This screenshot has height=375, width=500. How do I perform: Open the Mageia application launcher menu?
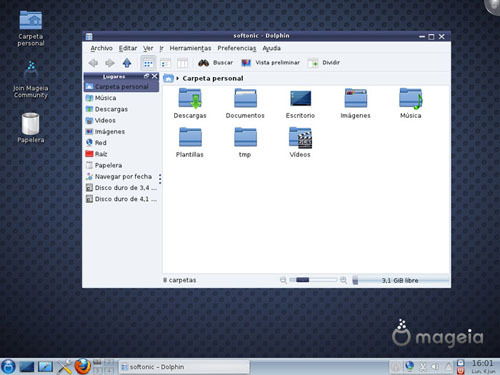[x=8, y=367]
